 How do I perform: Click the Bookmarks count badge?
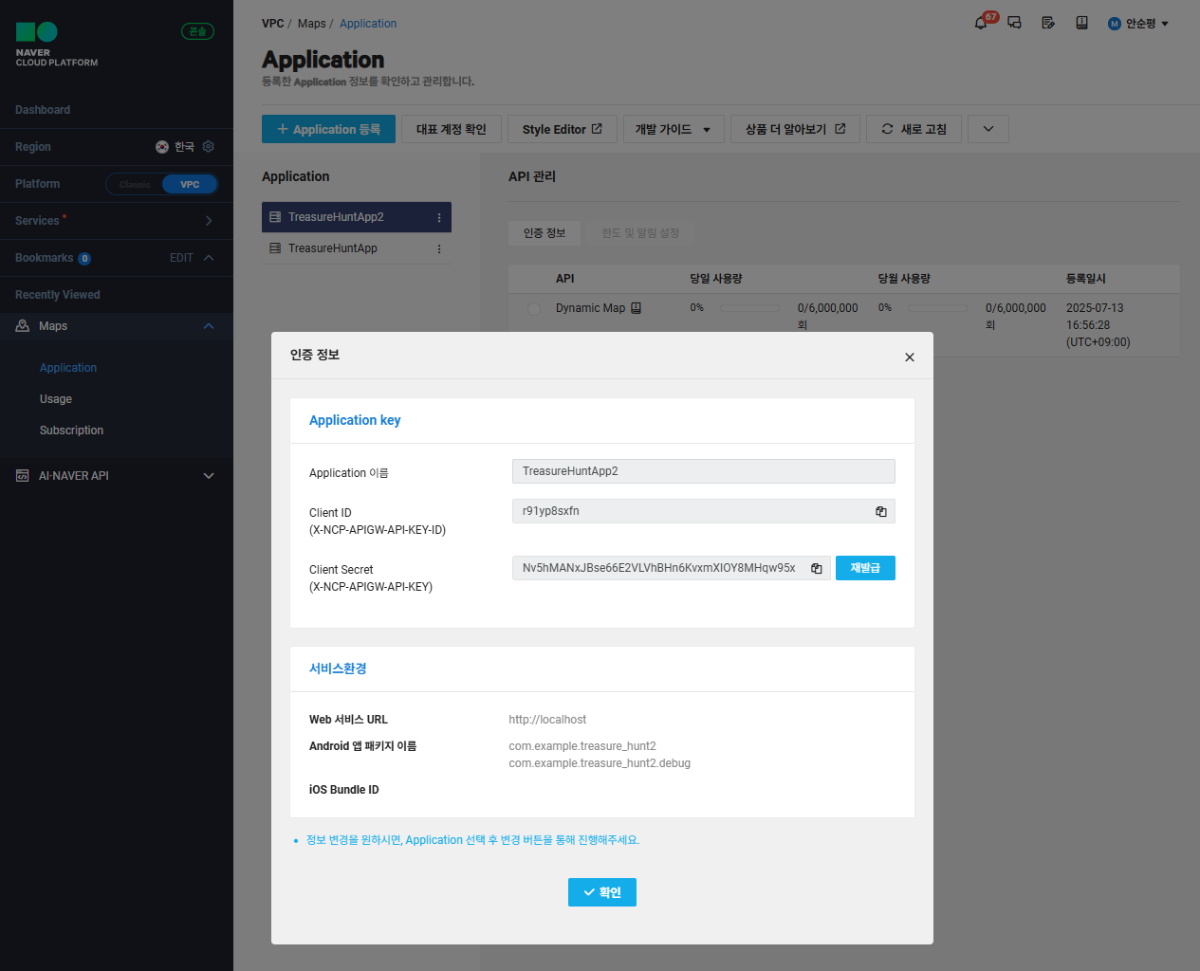point(84,258)
